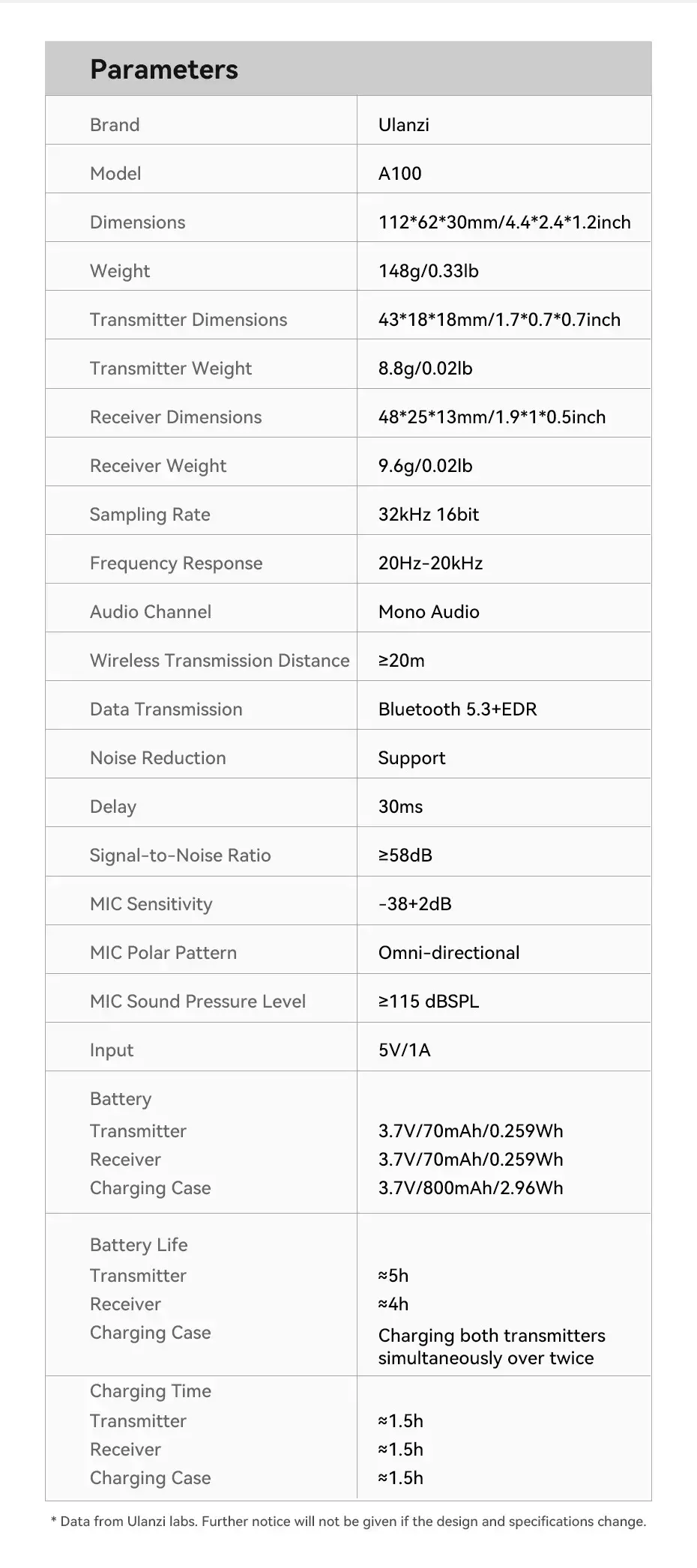Click the 5V/1A input value
The width and height of the screenshot is (697, 1568).
pyautogui.click(x=404, y=1050)
